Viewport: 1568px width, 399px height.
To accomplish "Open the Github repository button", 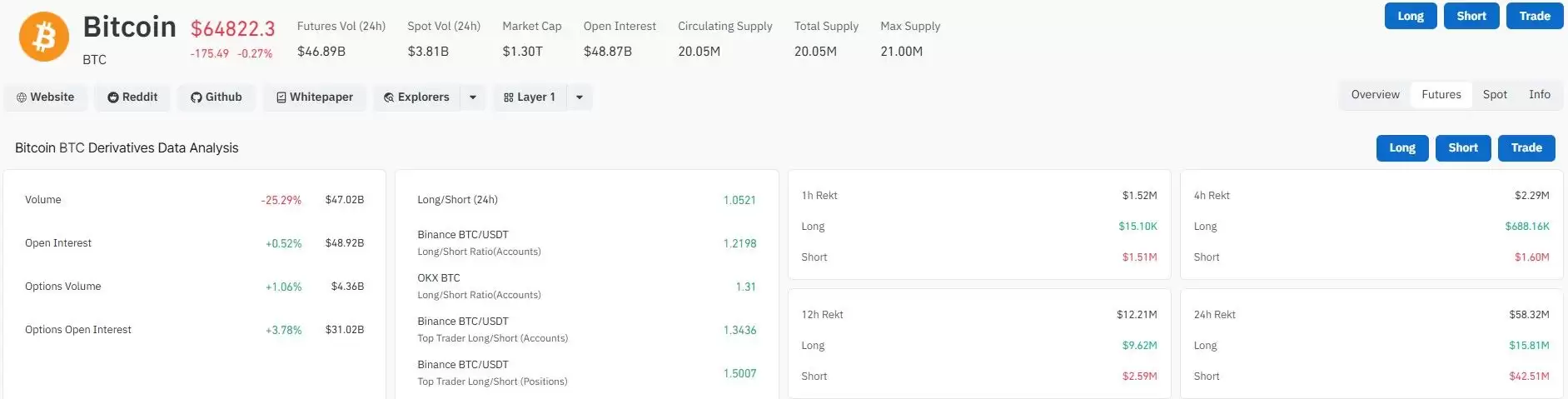I will click(217, 97).
